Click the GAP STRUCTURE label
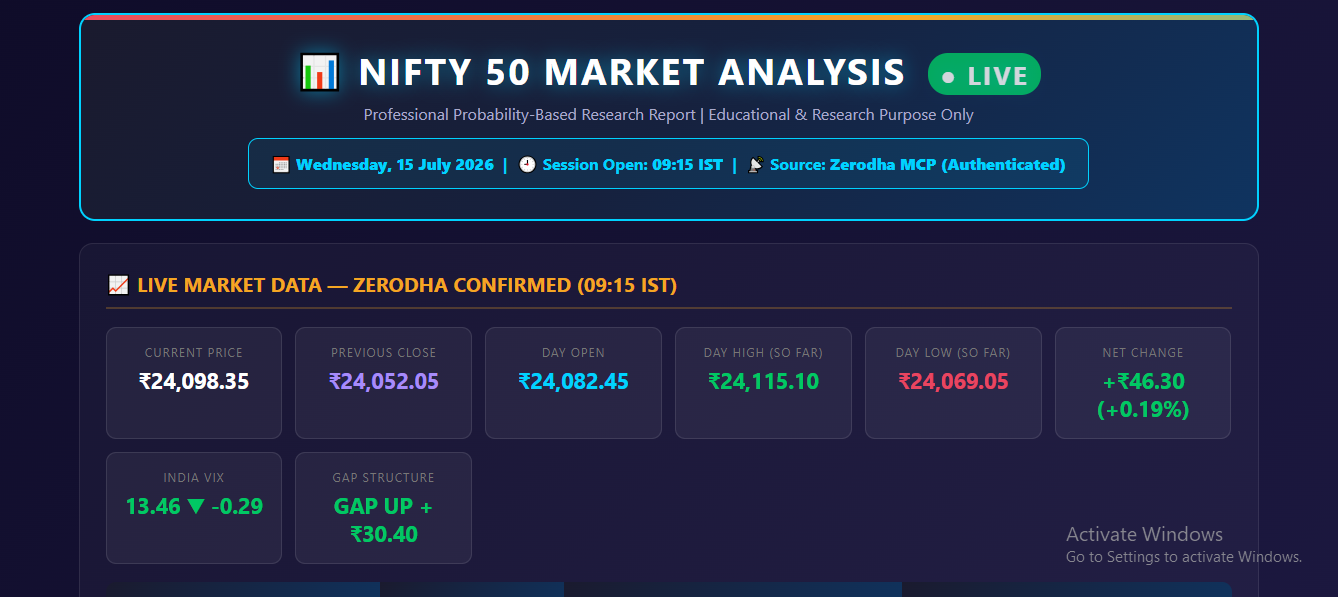This screenshot has height=597, width=1338. 384,478
